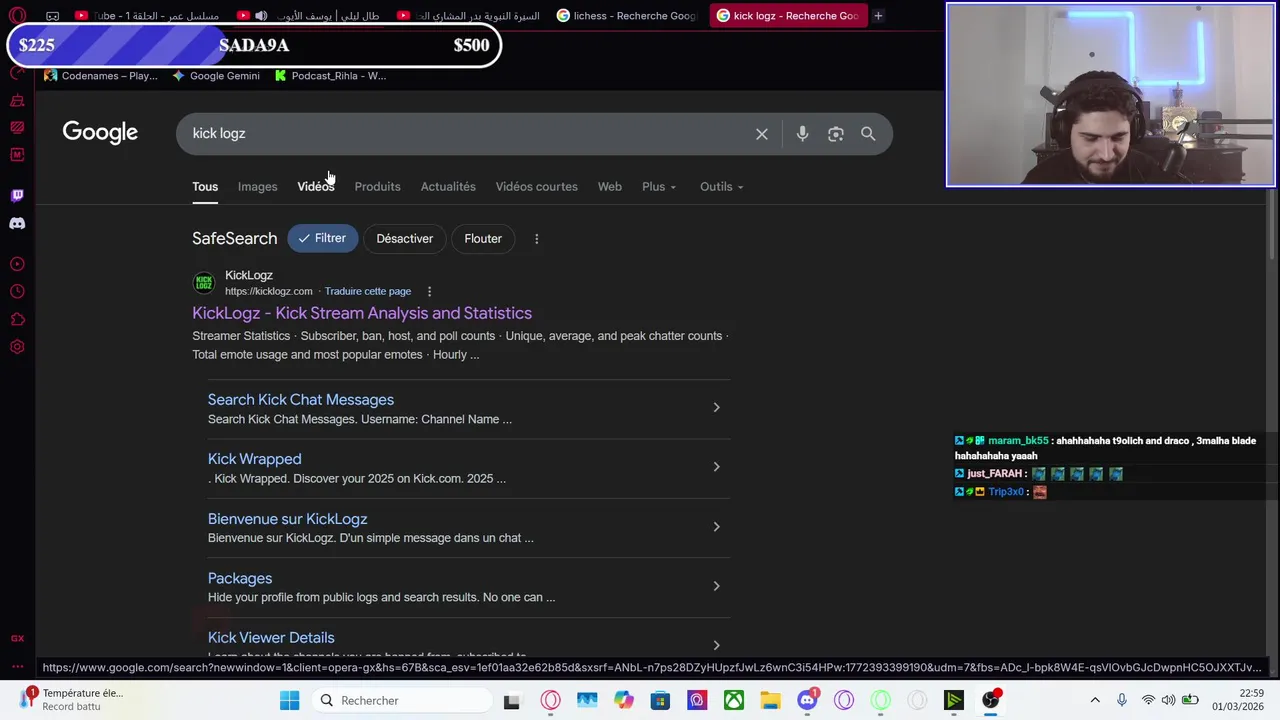Image resolution: width=1280 pixels, height=720 pixels.
Task: Open Kick Wrapped sitelink
Action: click(254, 459)
